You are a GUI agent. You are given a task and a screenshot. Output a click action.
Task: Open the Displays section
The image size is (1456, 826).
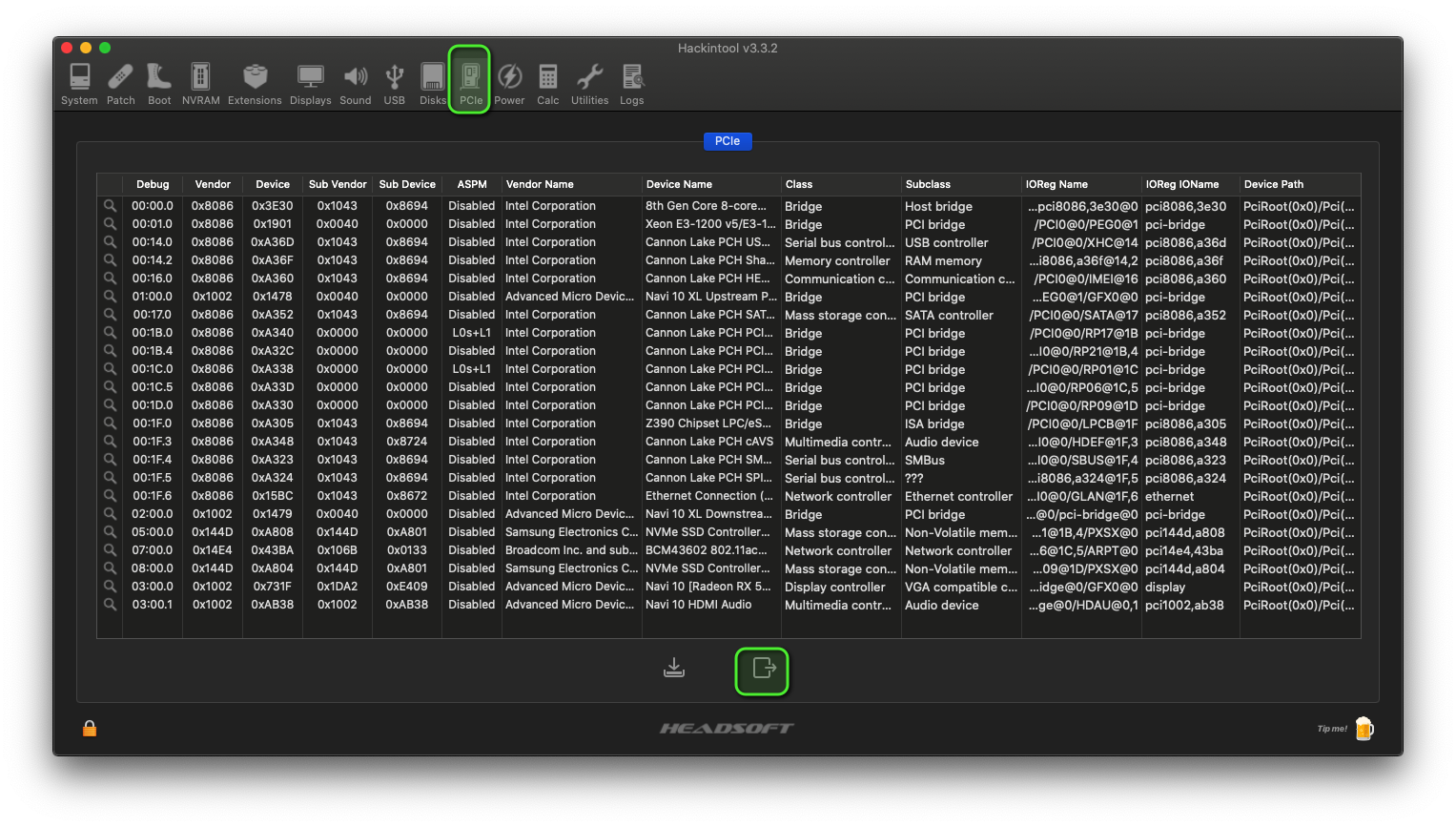pyautogui.click(x=311, y=83)
